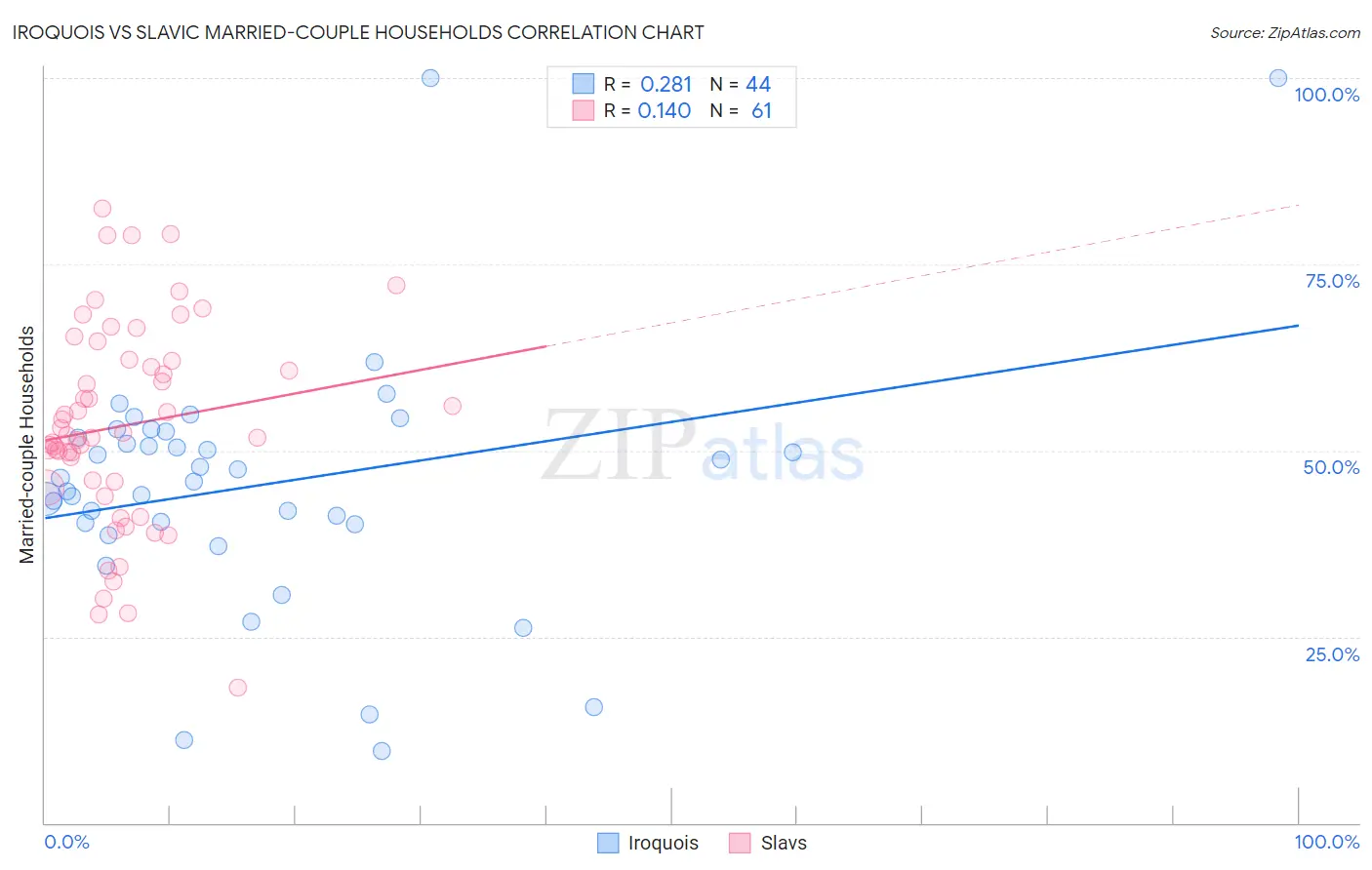Click the pink swatch beside R = 0.140
Image resolution: width=1372 pixels, height=870 pixels.
(584, 110)
